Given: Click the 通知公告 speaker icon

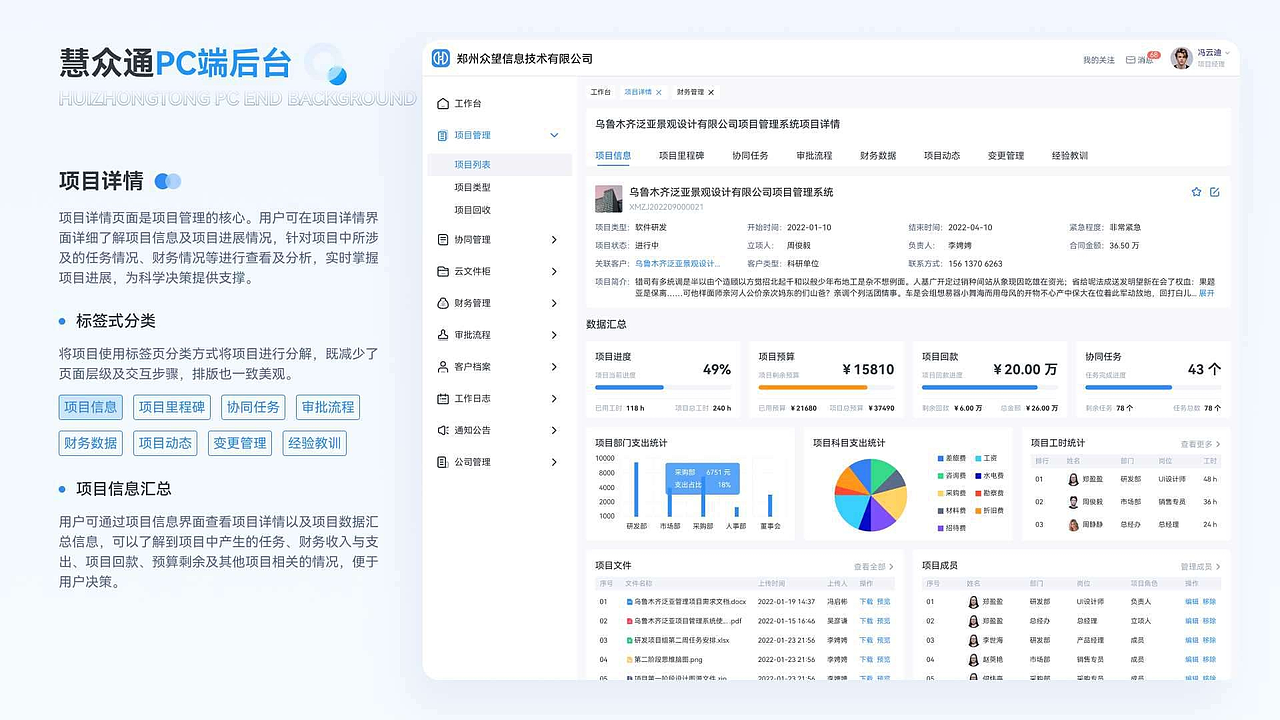Looking at the screenshot, I should (443, 430).
